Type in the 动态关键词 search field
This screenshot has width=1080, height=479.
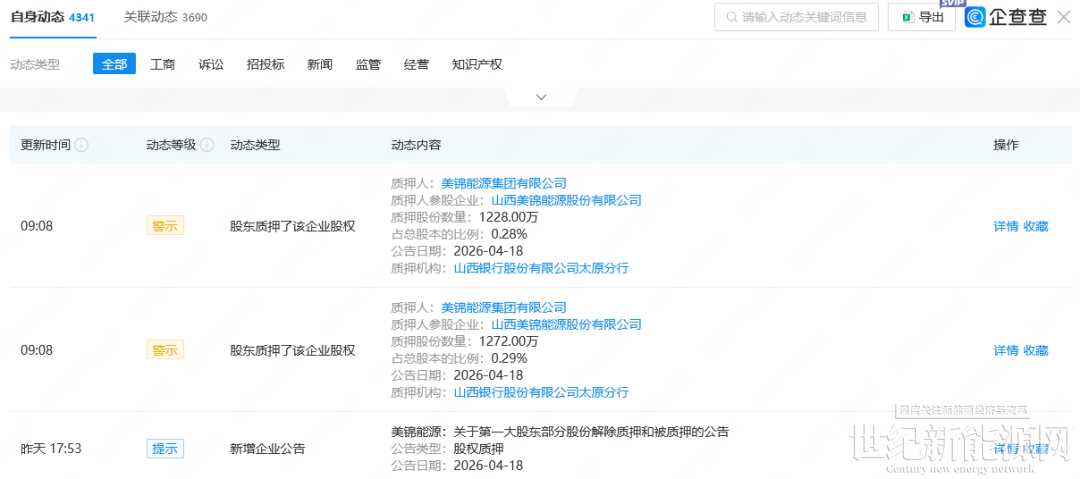pyautogui.click(x=805, y=17)
